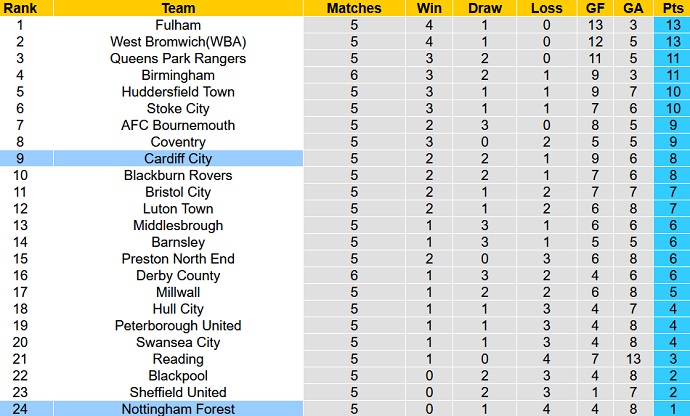The image size is (690, 416).
Task: Click the Nottingham Forest team name
Action: [178, 409]
